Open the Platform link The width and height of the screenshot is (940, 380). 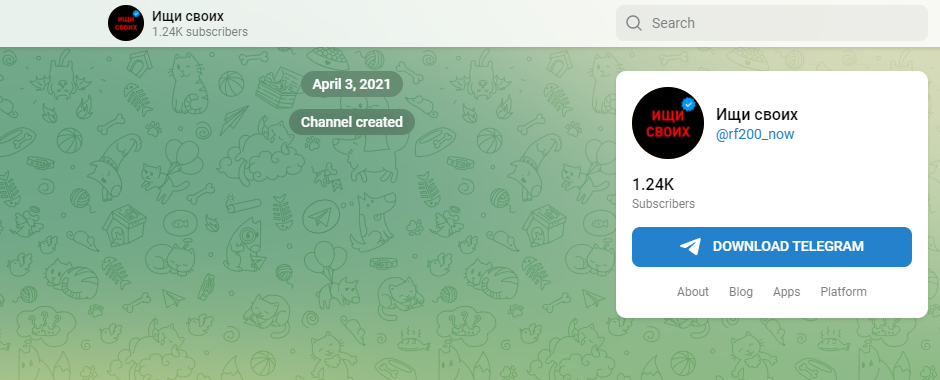pyautogui.click(x=843, y=292)
